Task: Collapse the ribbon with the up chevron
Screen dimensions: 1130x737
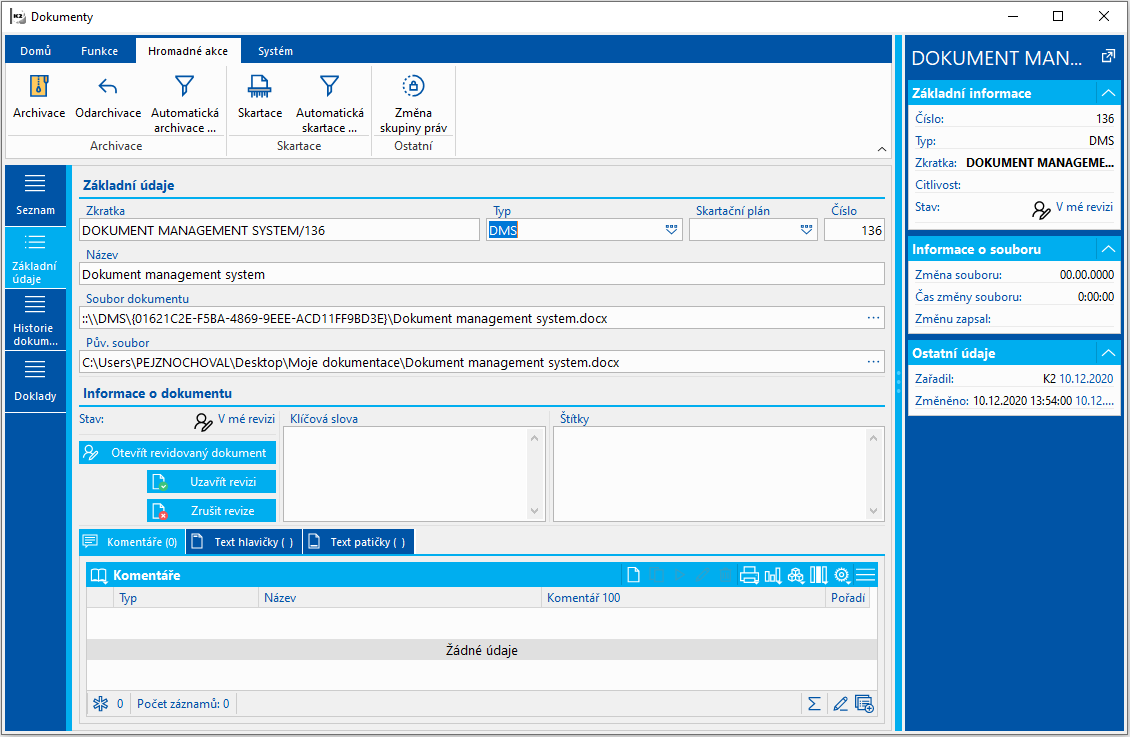Action: point(882,149)
